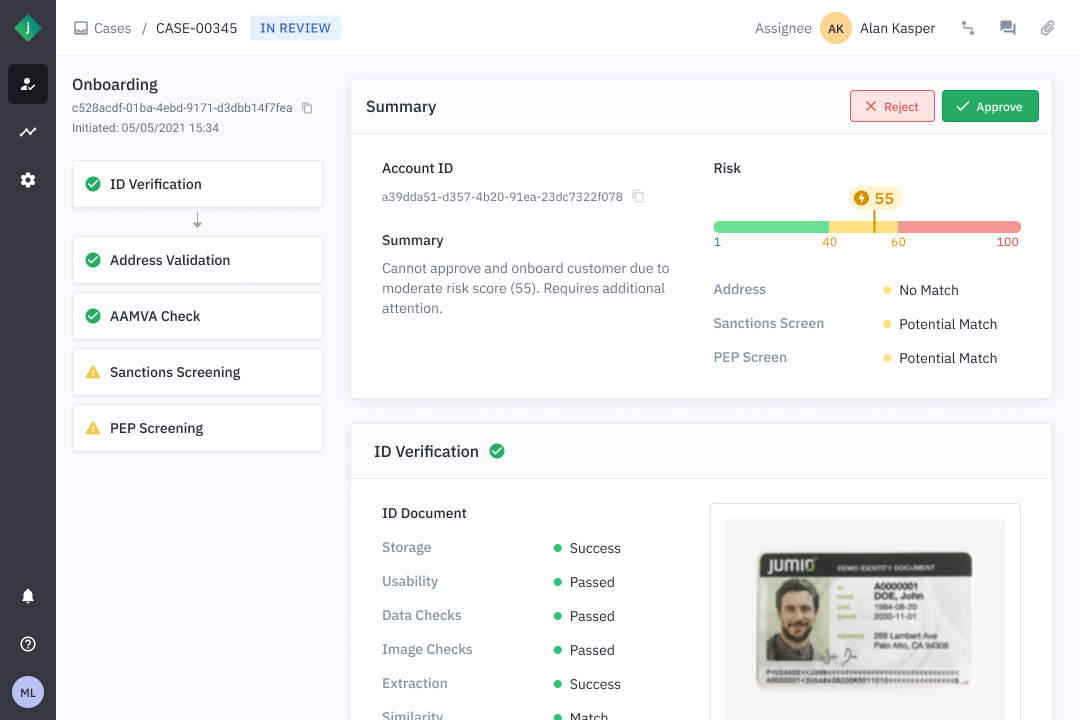
Task: Approve the case
Action: tap(989, 106)
